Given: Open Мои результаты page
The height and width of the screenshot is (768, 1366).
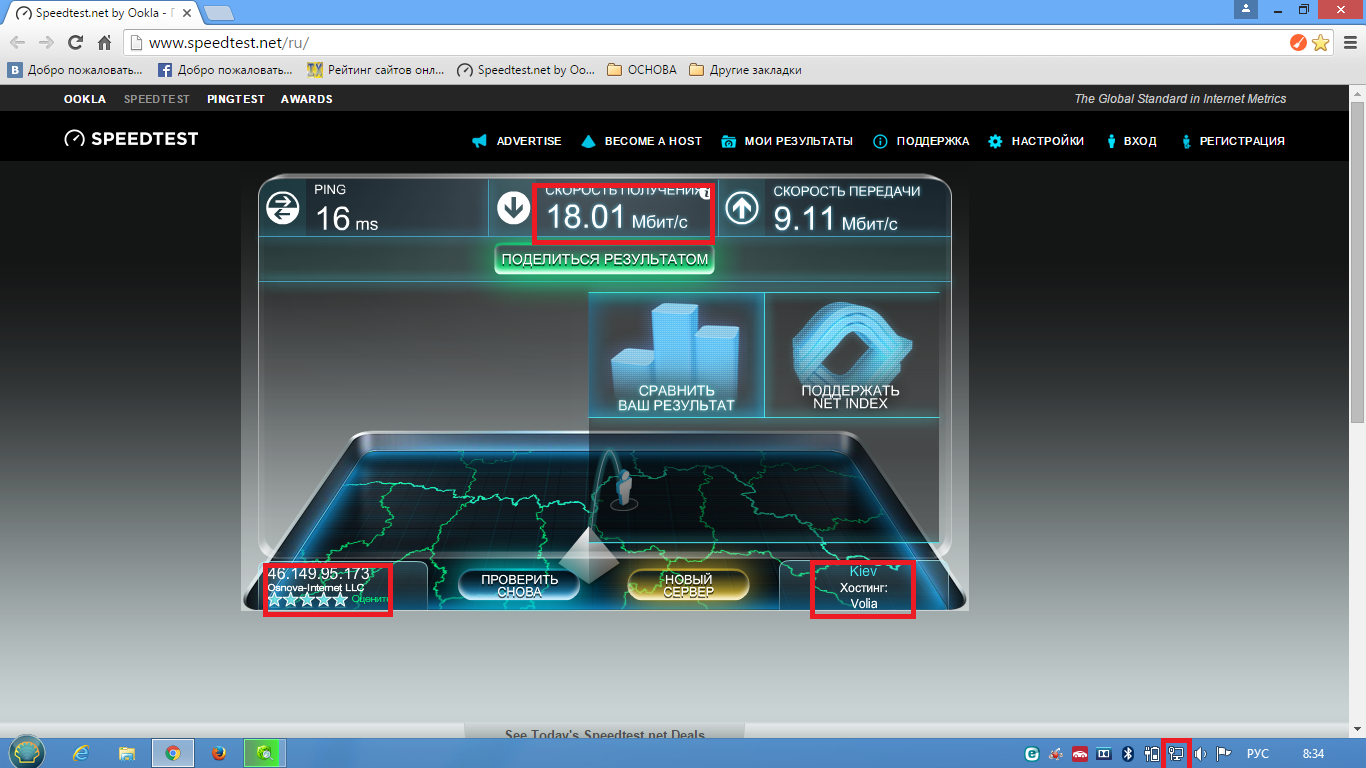Looking at the screenshot, I should [787, 141].
